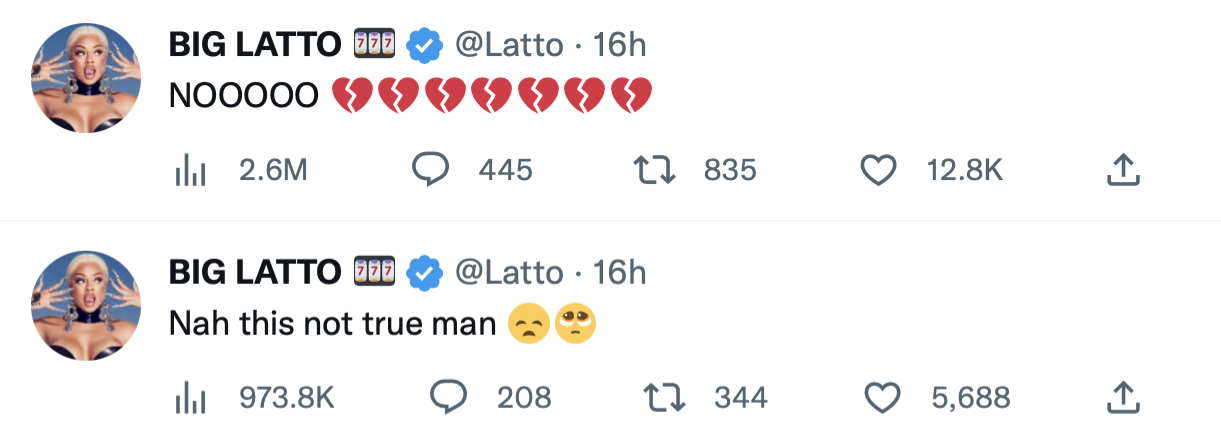Retweet the 'Nah this not true man' tweet

[666, 397]
